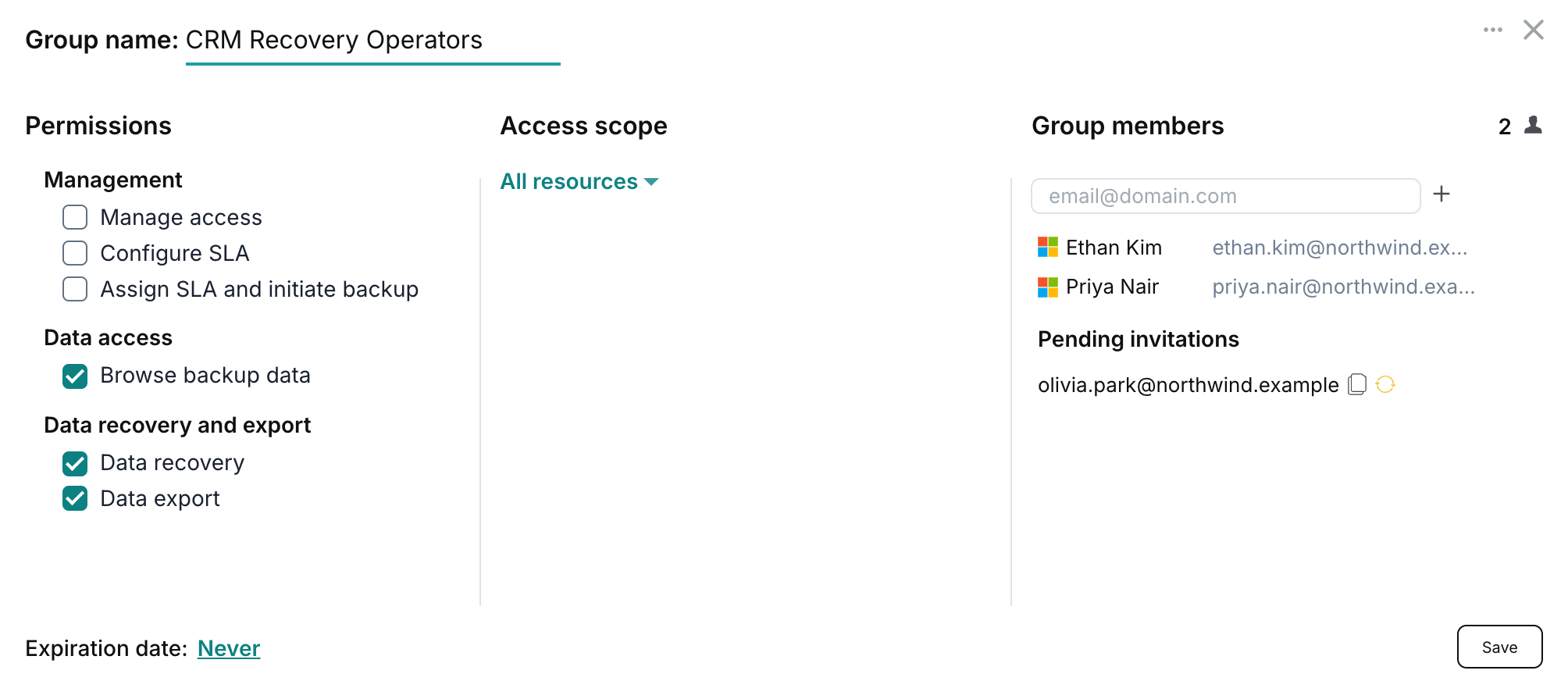Viewport: 1568px width, 681px height.
Task: Untick the Data export checkbox
Action: point(75,498)
